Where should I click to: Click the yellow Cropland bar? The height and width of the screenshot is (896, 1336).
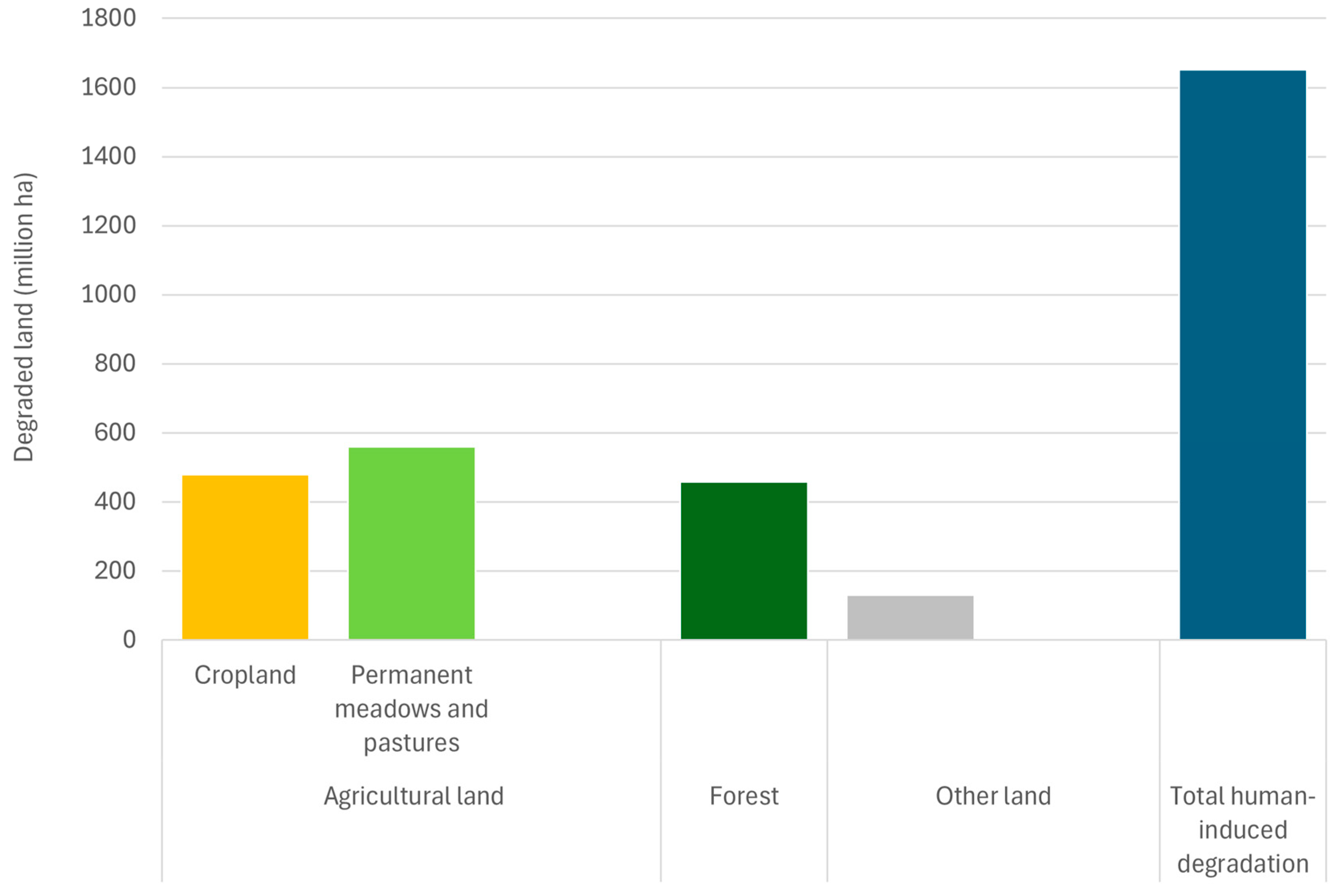coord(245,557)
